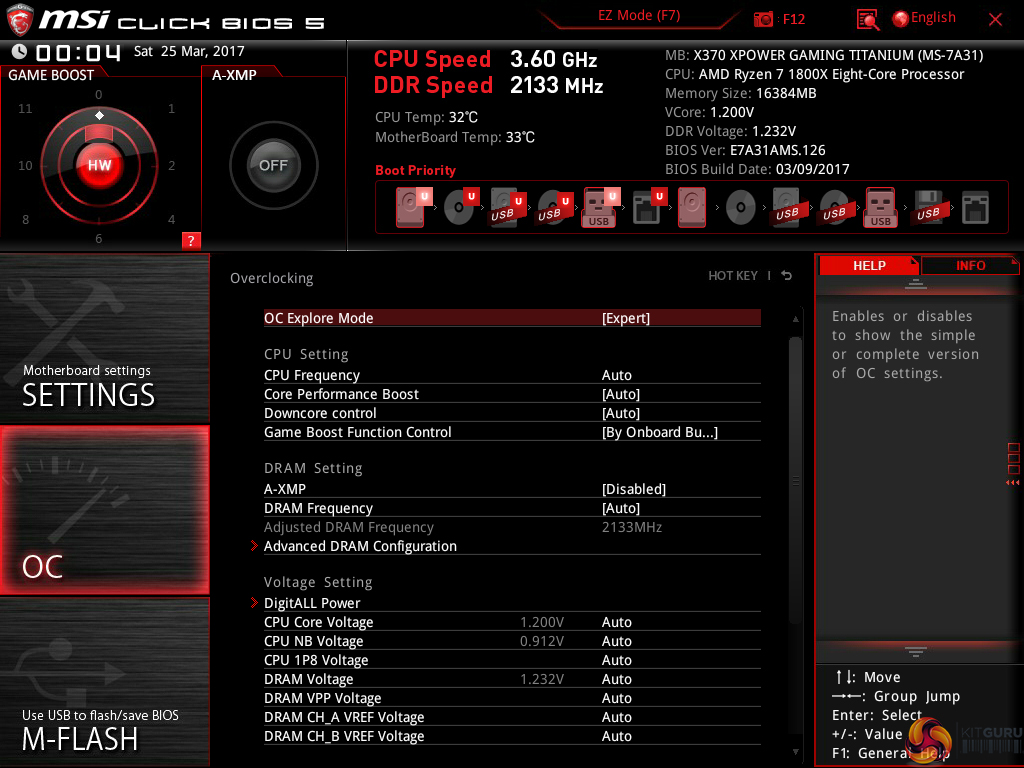Select the USB floppy boot device icon
1024x768 pixels.
(929, 207)
